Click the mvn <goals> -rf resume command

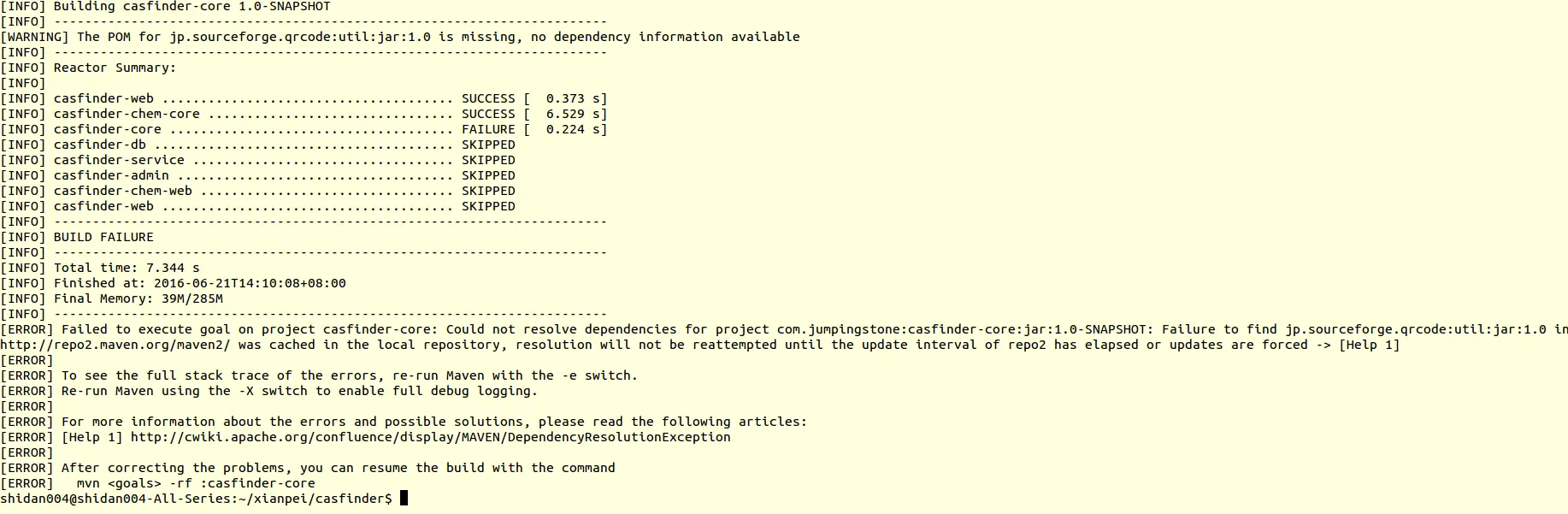[196, 483]
